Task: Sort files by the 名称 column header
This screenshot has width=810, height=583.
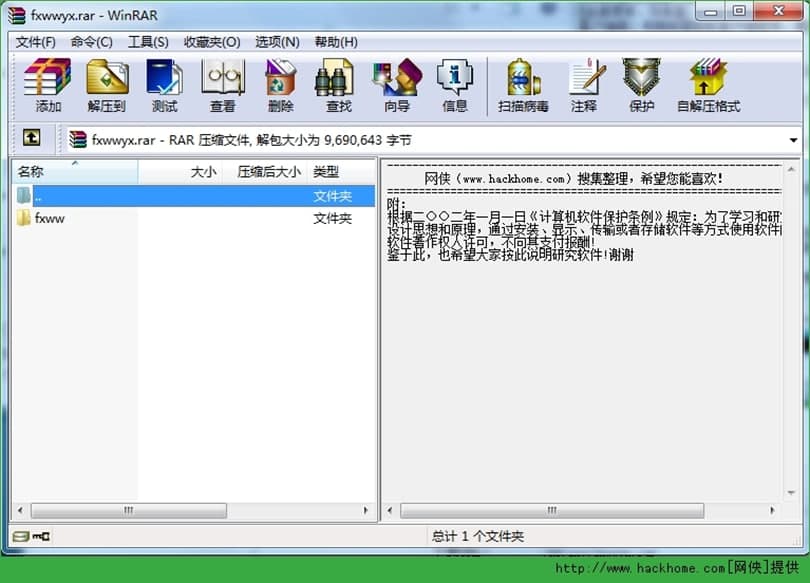Action: pos(30,171)
